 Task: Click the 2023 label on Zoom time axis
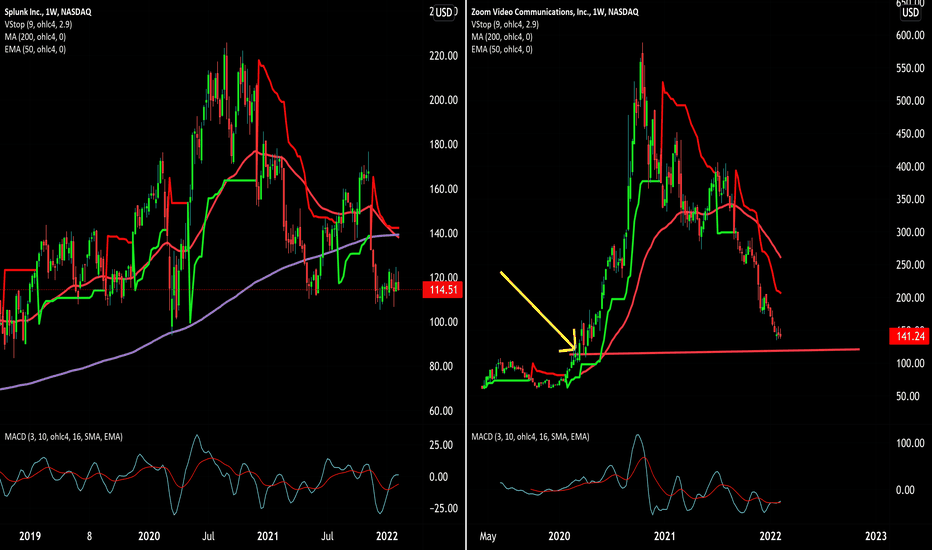pos(876,536)
